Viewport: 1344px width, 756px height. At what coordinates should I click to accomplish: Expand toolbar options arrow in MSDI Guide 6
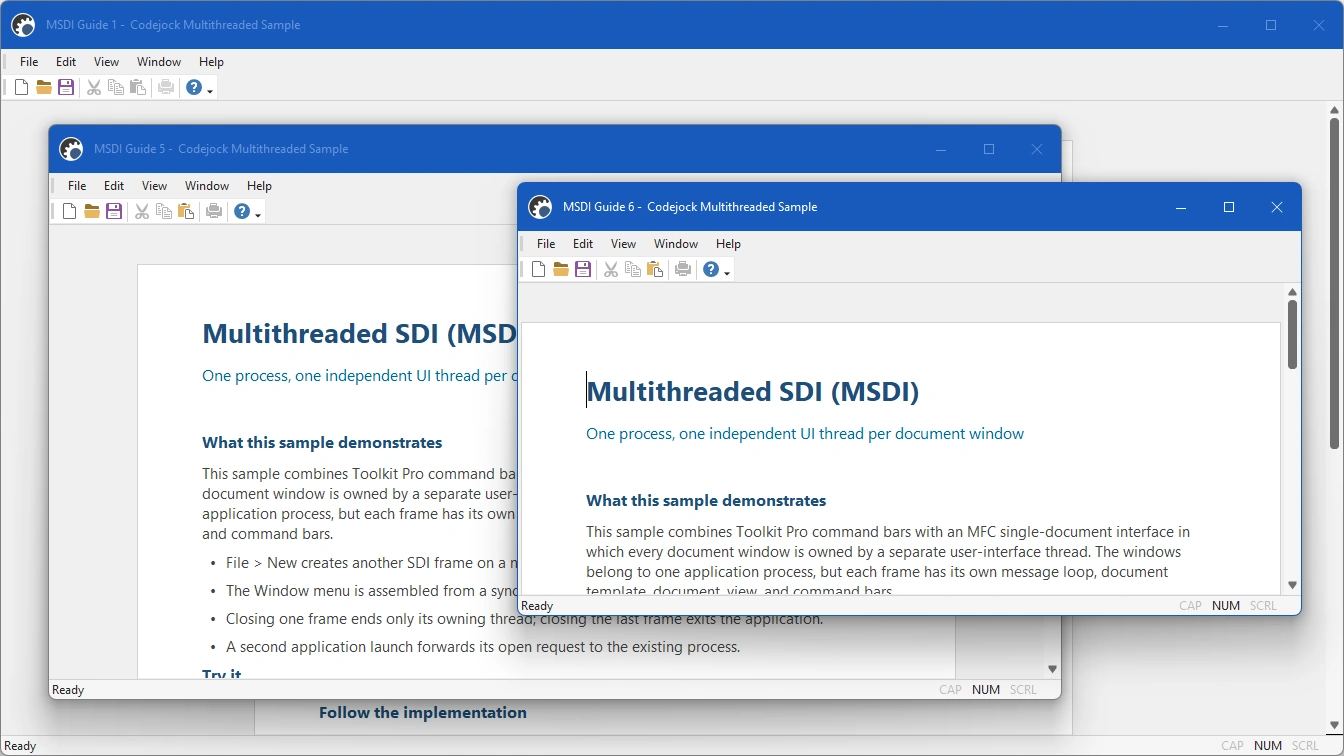click(727, 272)
